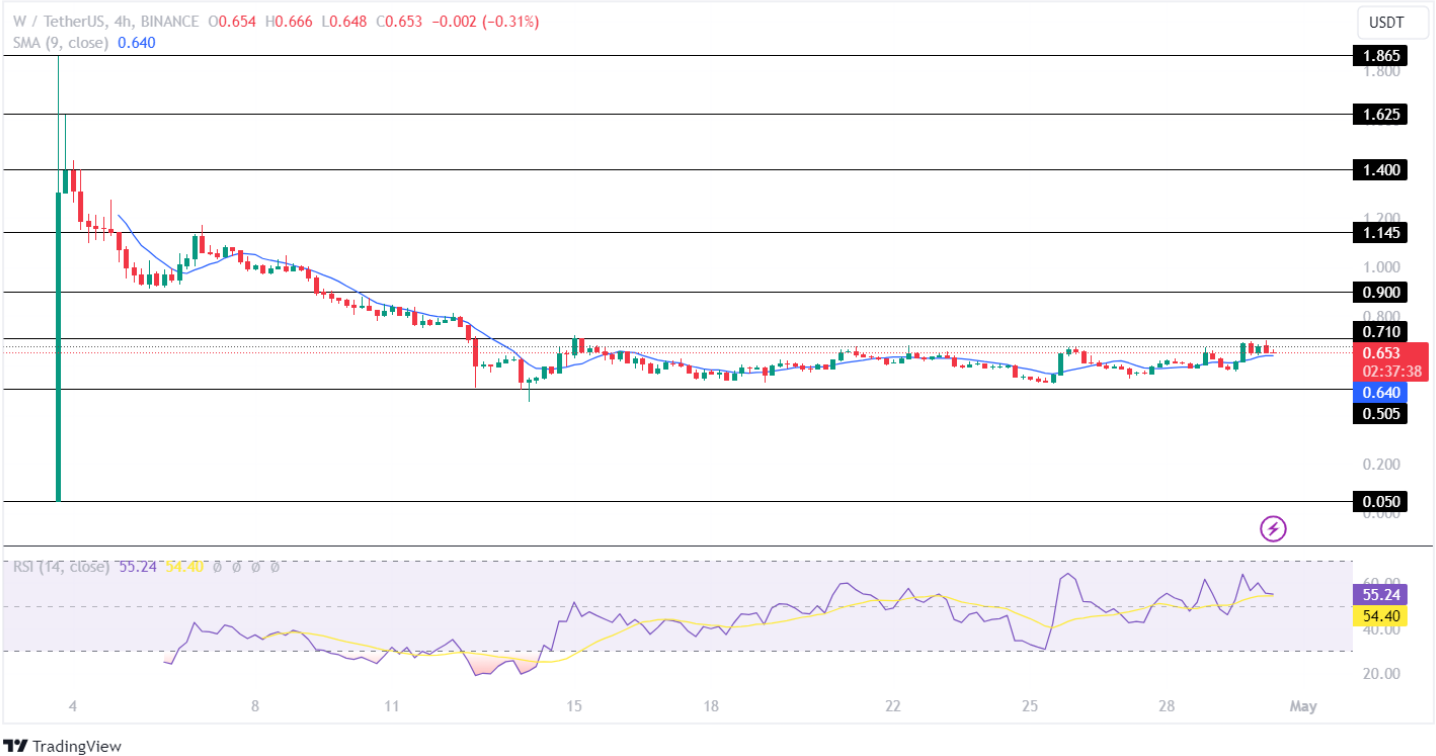The height and width of the screenshot is (756, 1436).
Task: Select the 1.625 horizontal line price label
Action: point(1381,115)
